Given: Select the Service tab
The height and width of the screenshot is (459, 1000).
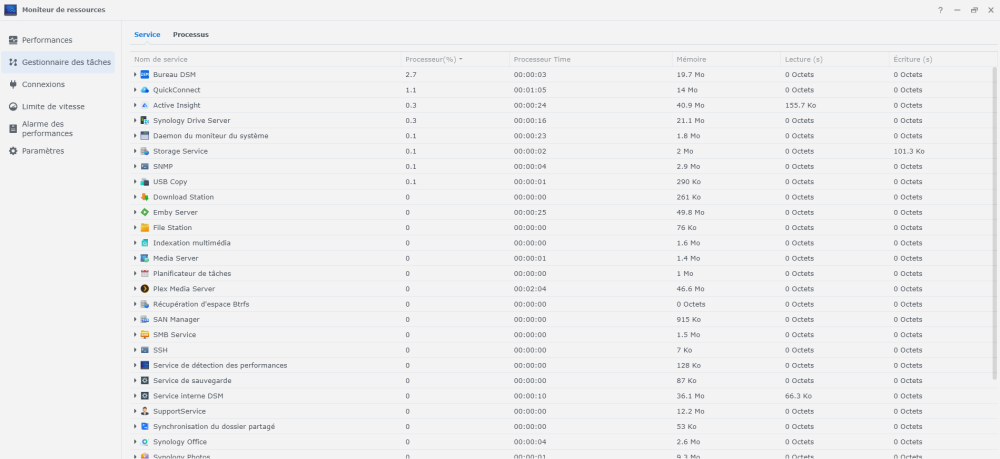Looking at the screenshot, I should click(x=147, y=34).
